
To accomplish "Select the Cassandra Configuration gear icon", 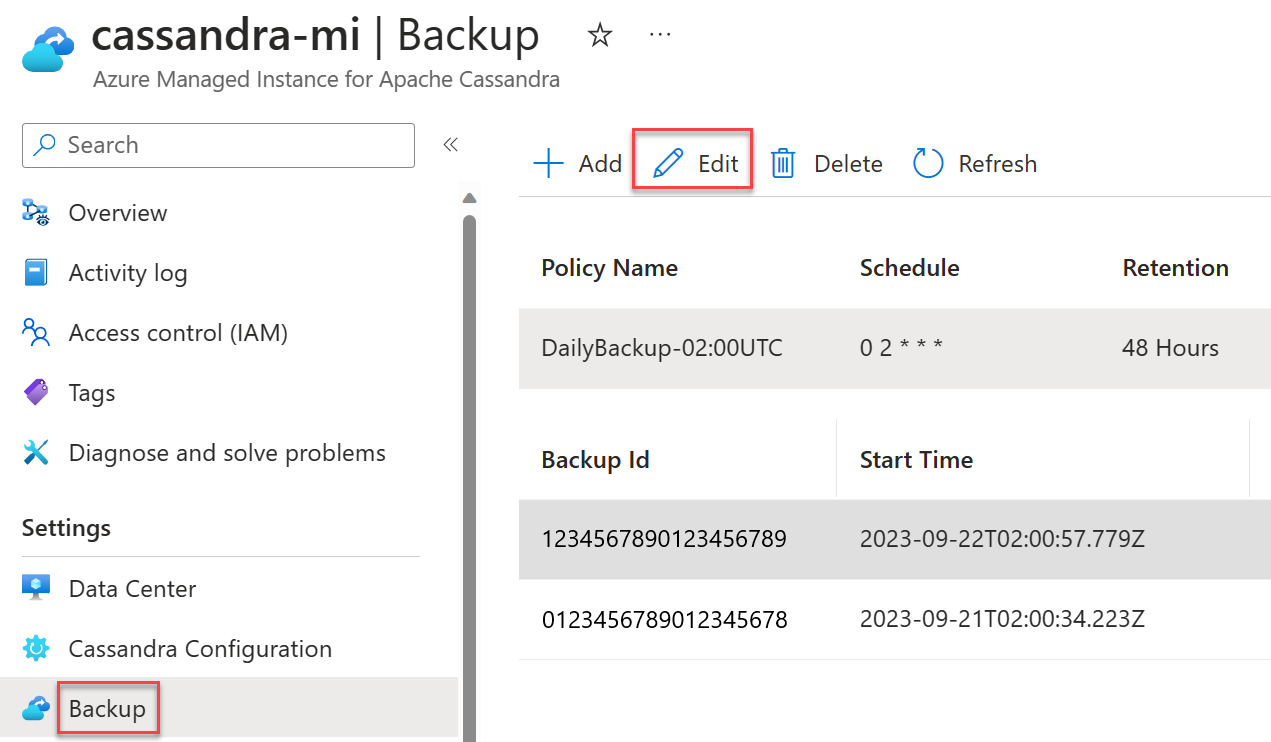I will 36,648.
